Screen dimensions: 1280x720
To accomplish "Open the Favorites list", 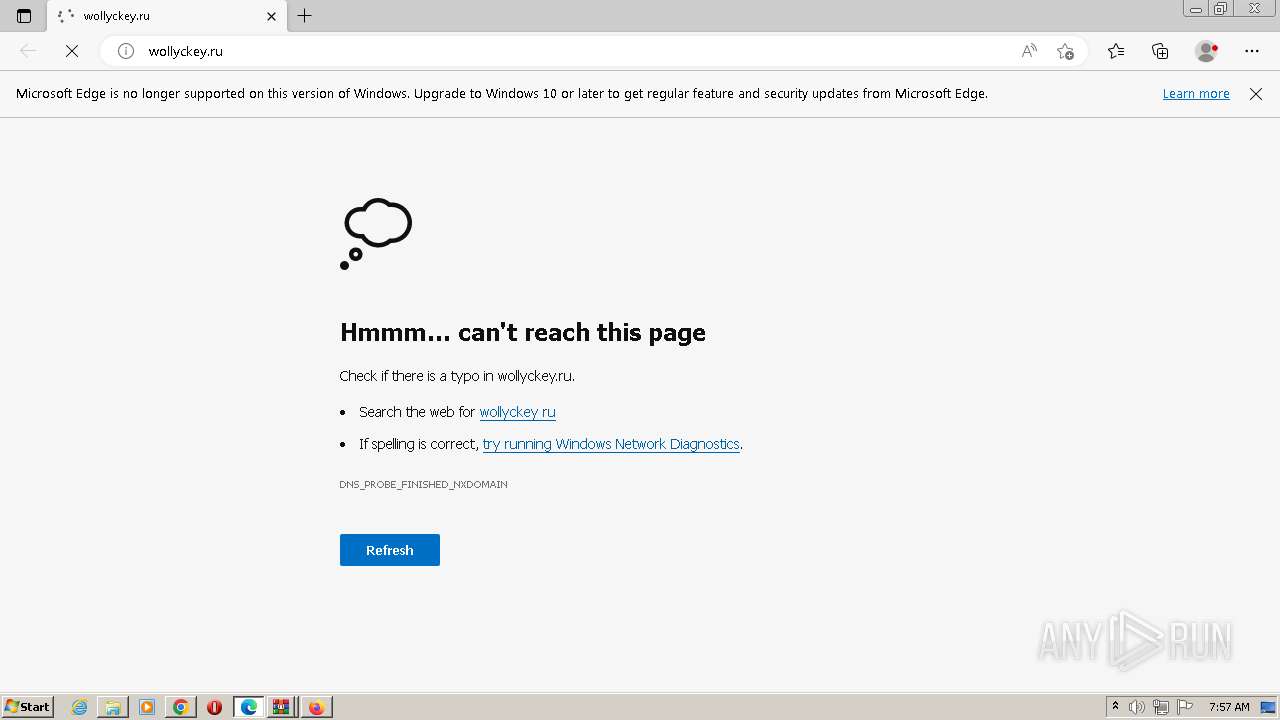I will pyautogui.click(x=1116, y=51).
